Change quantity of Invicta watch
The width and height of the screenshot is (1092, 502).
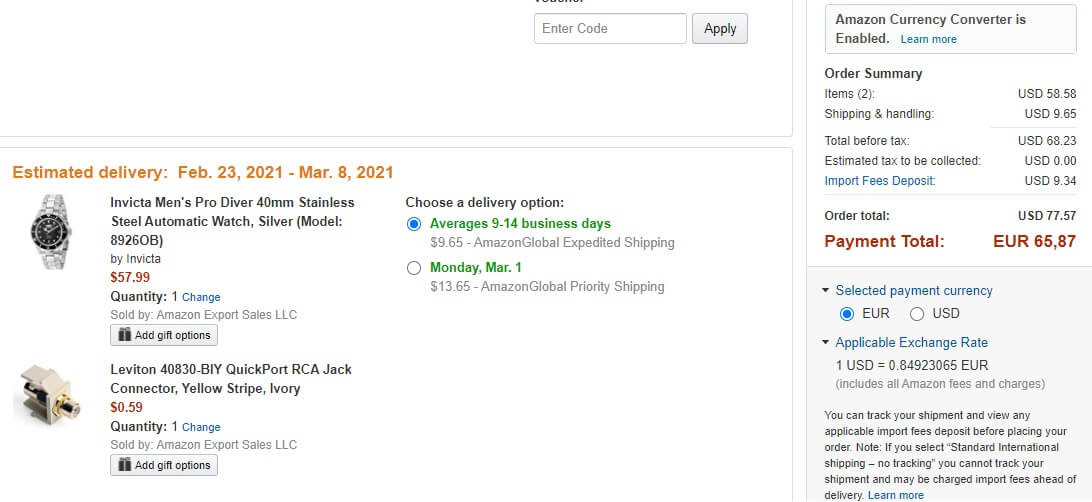201,297
